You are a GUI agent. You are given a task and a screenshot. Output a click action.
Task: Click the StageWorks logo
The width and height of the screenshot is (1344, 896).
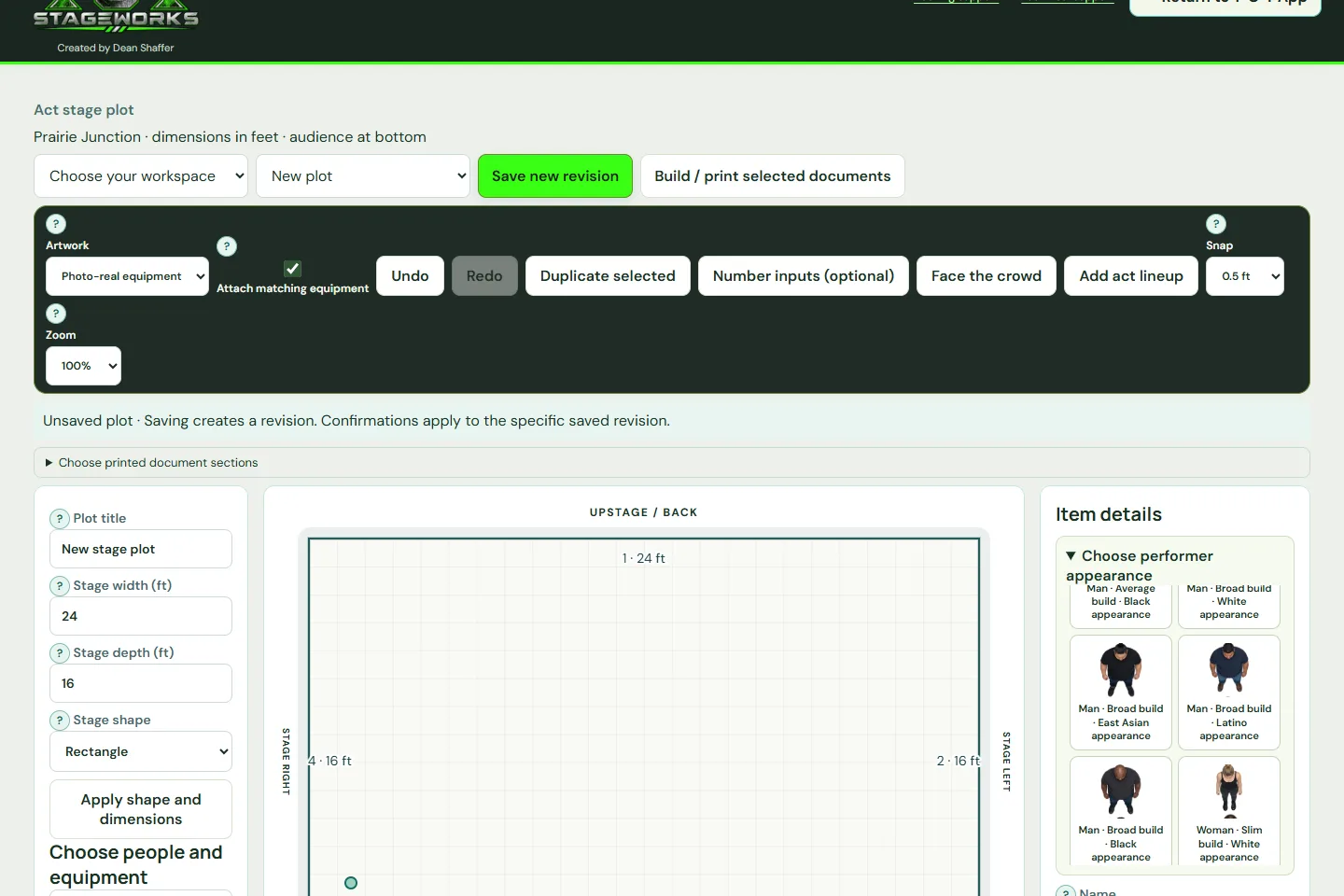click(116, 17)
